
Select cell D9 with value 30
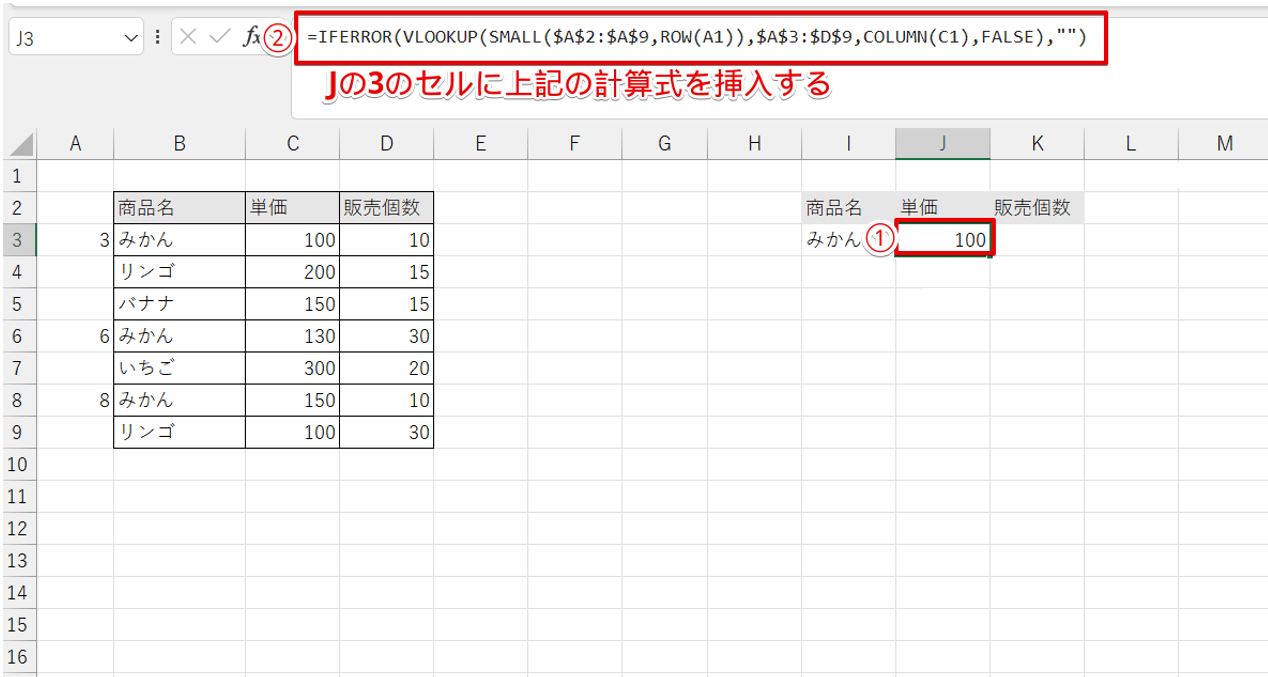[x=387, y=432]
